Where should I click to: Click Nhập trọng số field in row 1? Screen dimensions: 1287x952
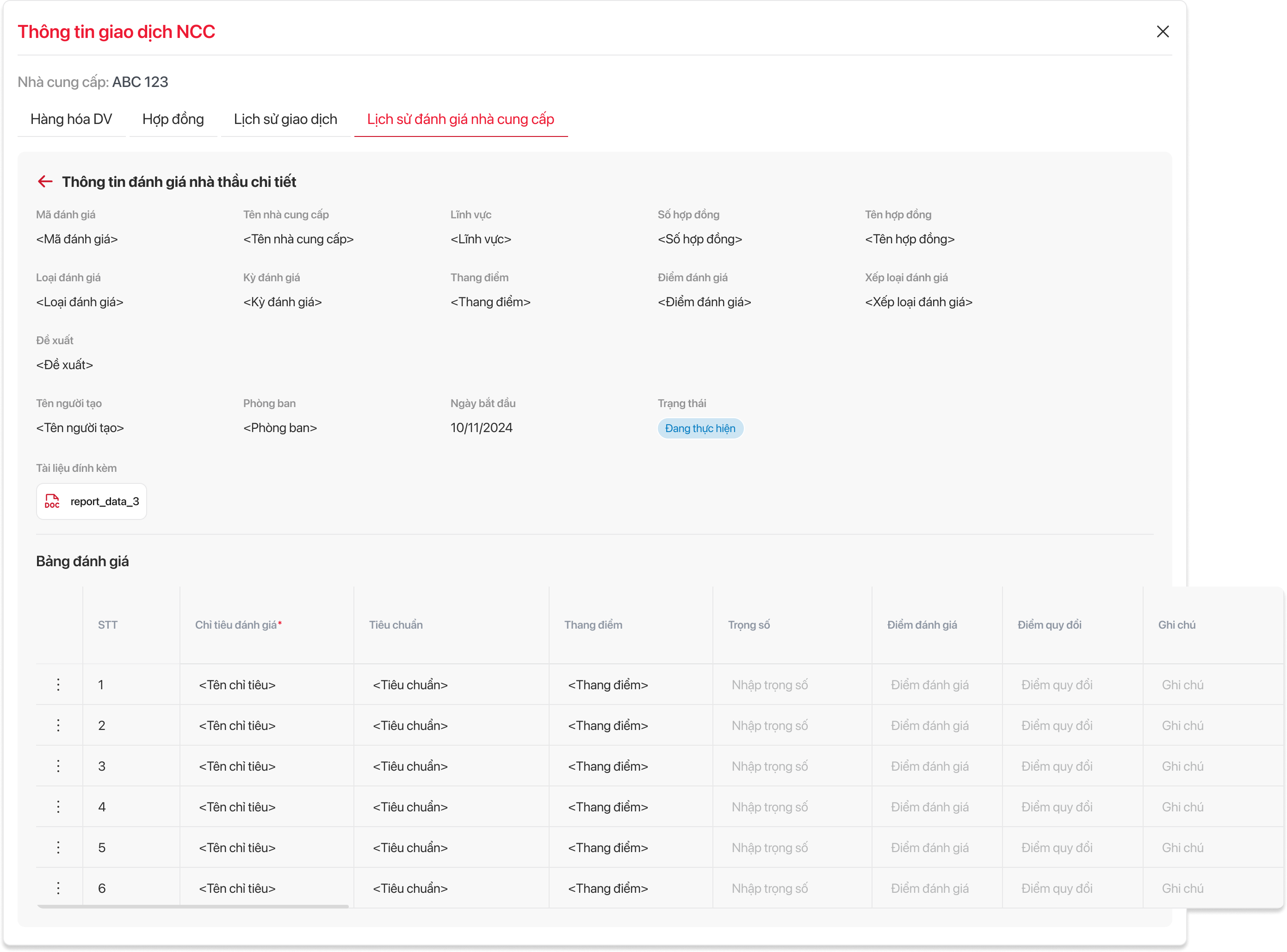pyautogui.click(x=769, y=685)
